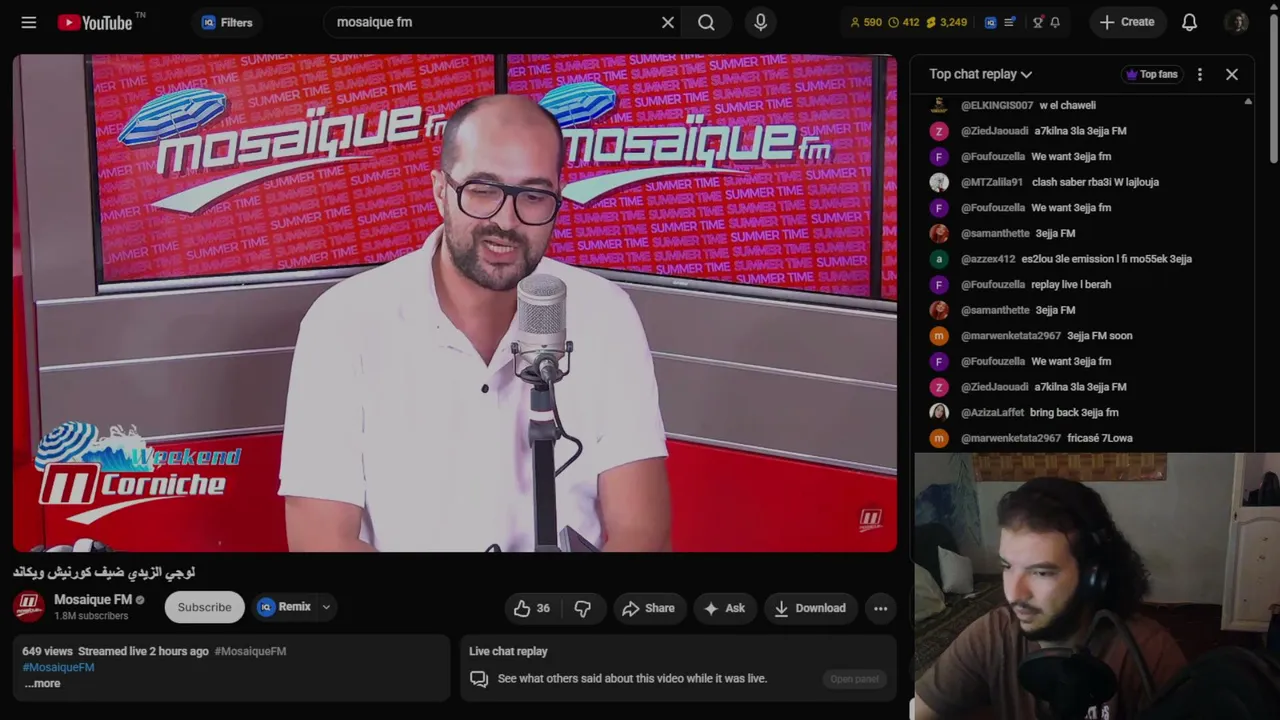Image resolution: width=1280 pixels, height=720 pixels.
Task: Open the account avatar menu
Action: (x=1236, y=22)
